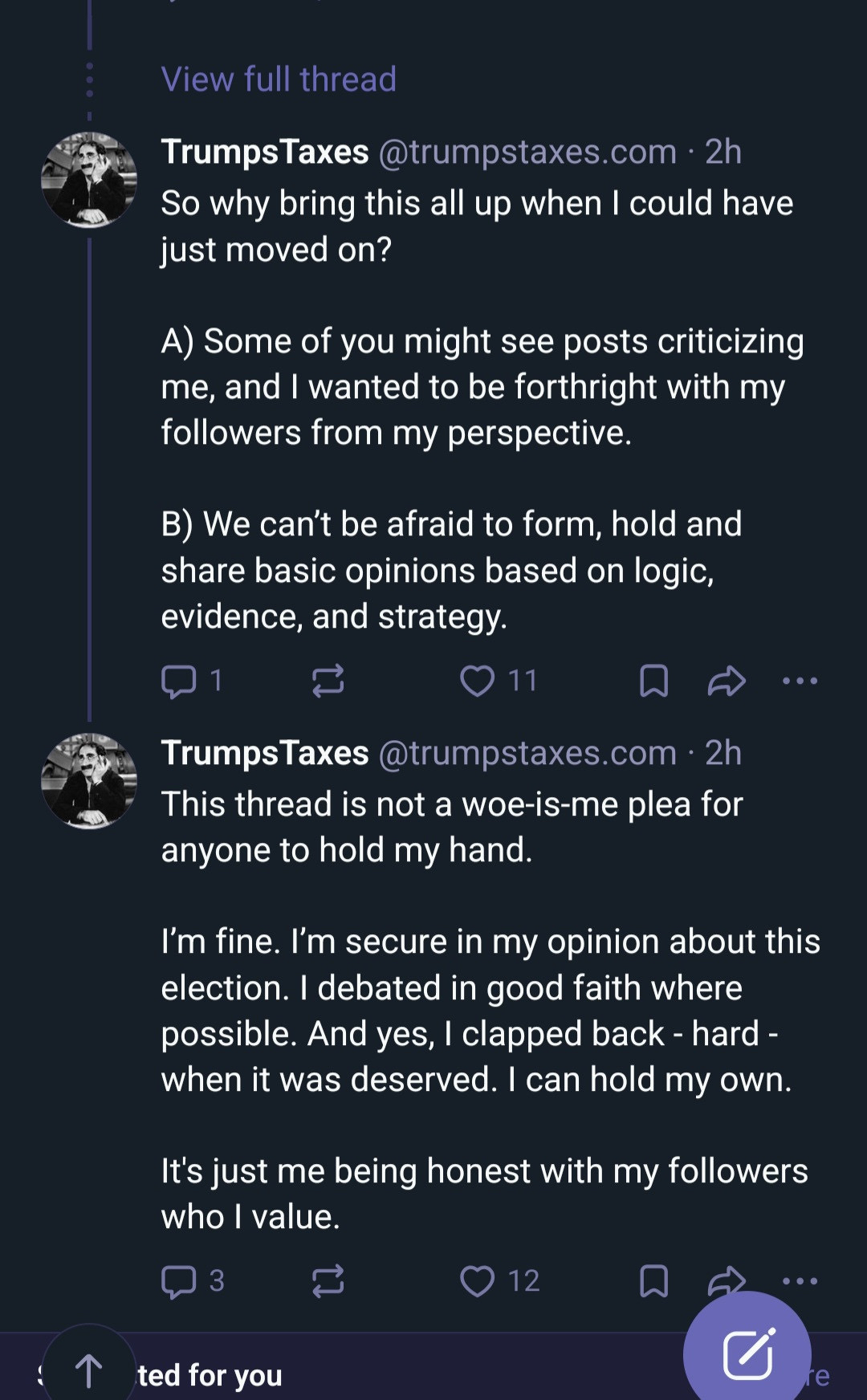Reply to the first TrumpsTaxes post
The image size is (867, 1400).
[178, 681]
